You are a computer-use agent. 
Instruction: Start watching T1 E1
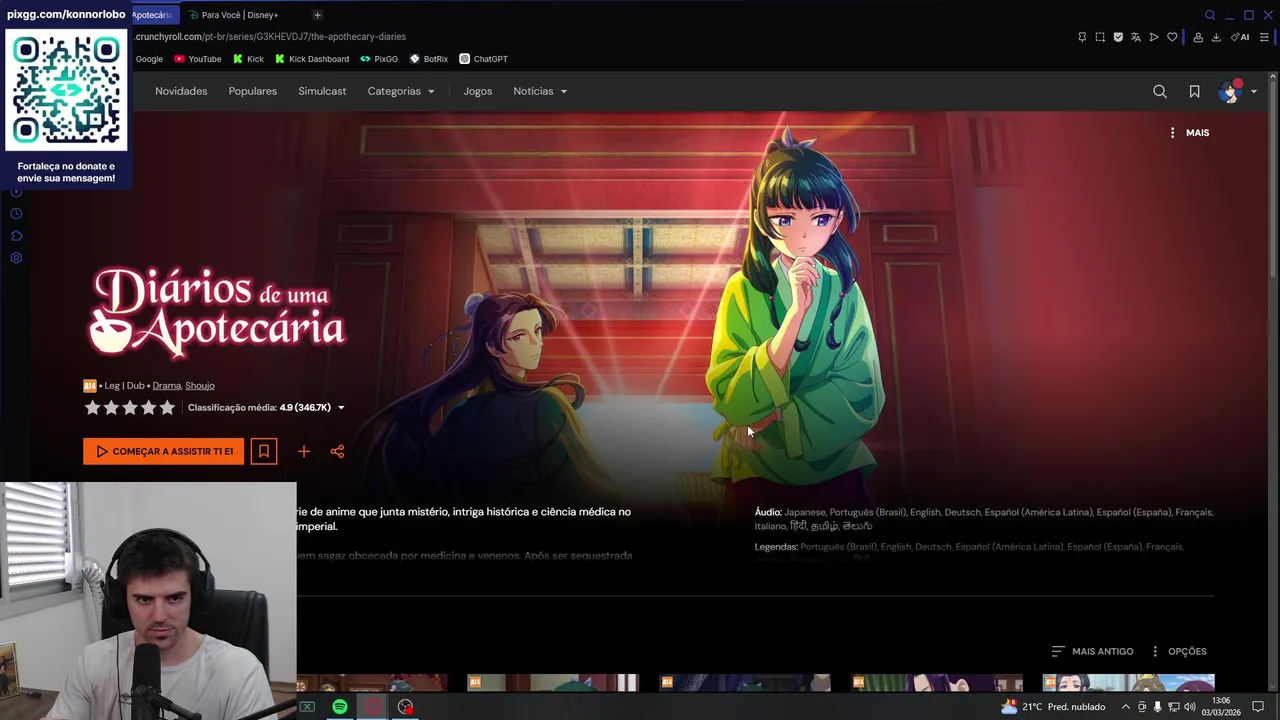[x=163, y=451]
